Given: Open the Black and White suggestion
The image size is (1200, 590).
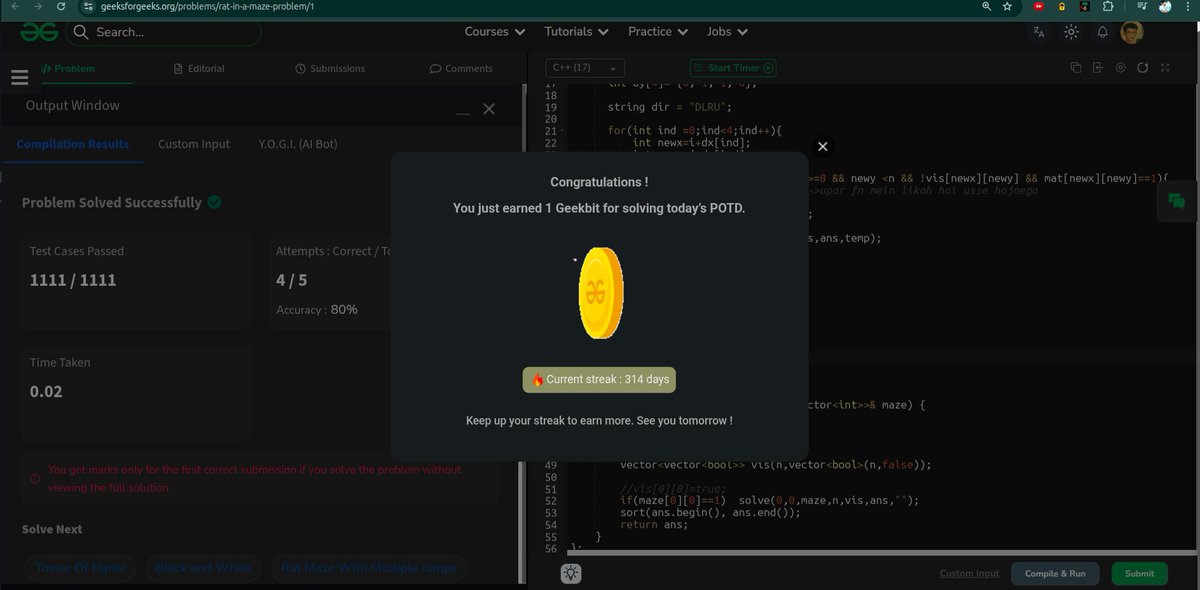Looking at the screenshot, I should [x=203, y=568].
